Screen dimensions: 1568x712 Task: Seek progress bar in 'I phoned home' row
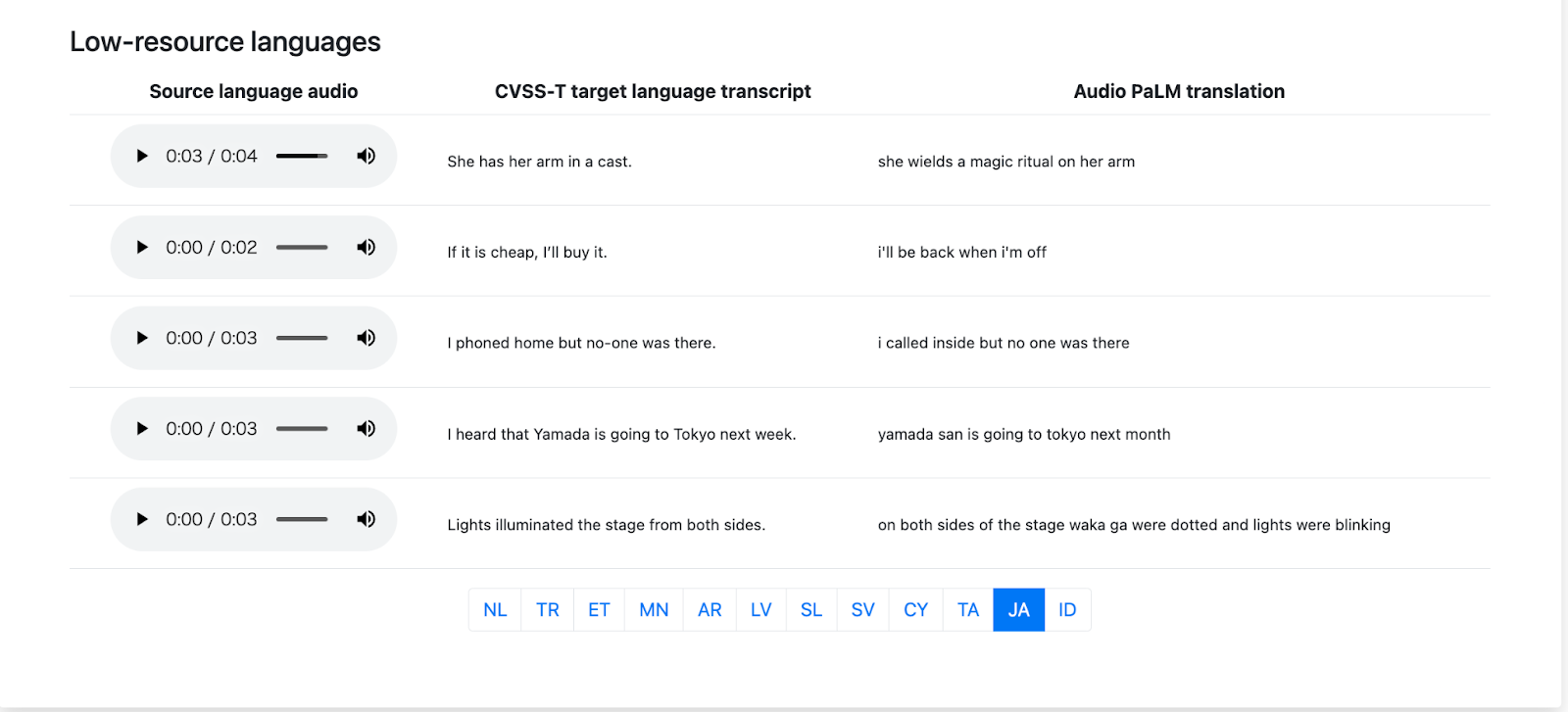click(x=302, y=338)
